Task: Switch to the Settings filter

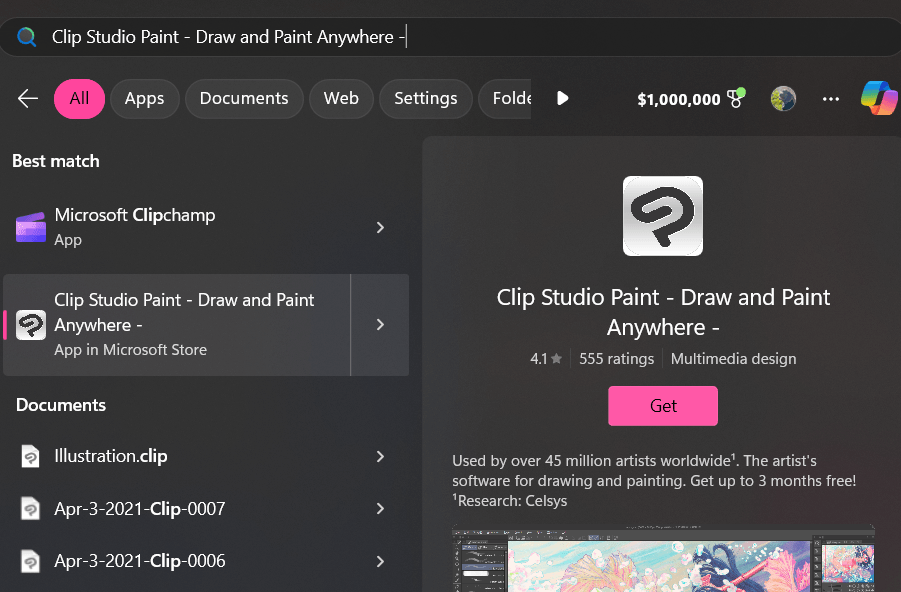Action: click(x=426, y=99)
